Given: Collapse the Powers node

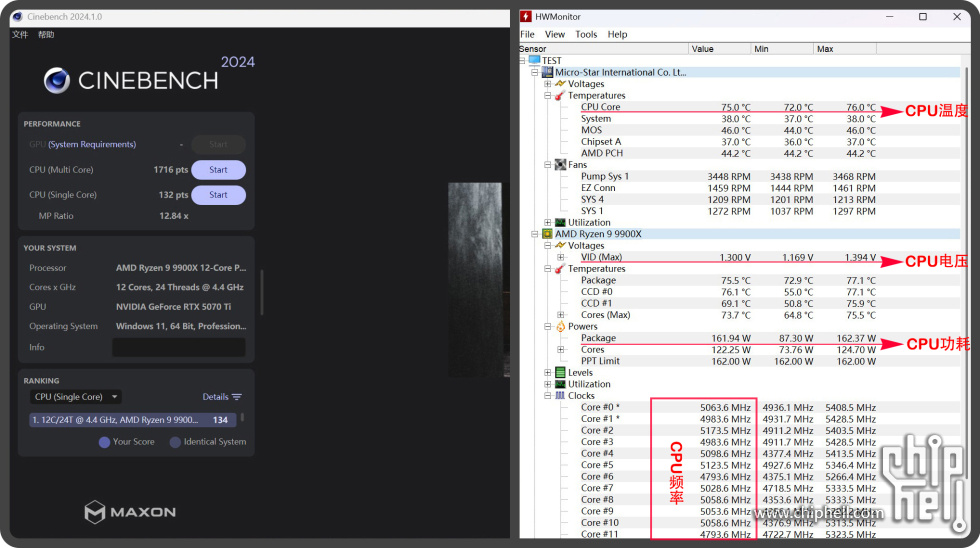Looking at the screenshot, I should coord(548,326).
